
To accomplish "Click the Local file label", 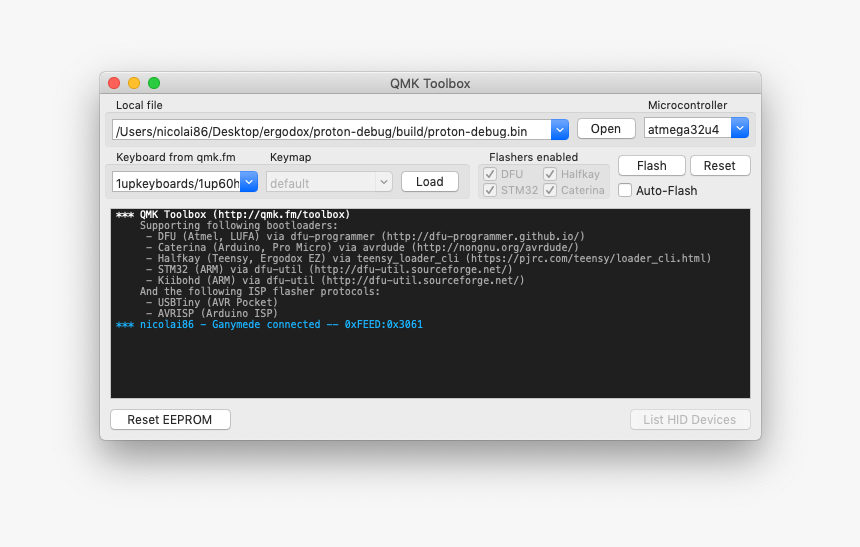I will pos(139,105).
